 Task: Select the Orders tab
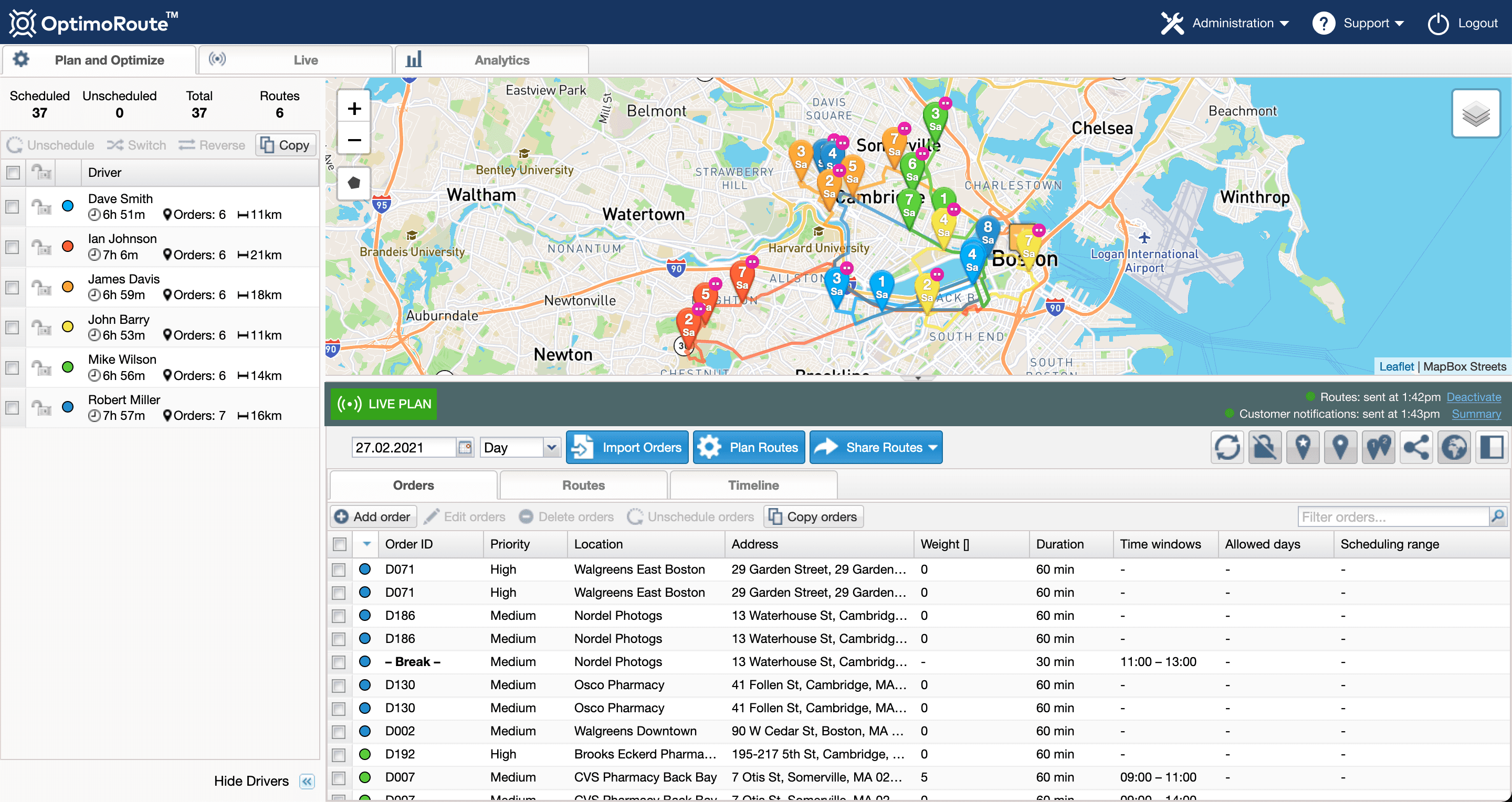[x=413, y=485]
